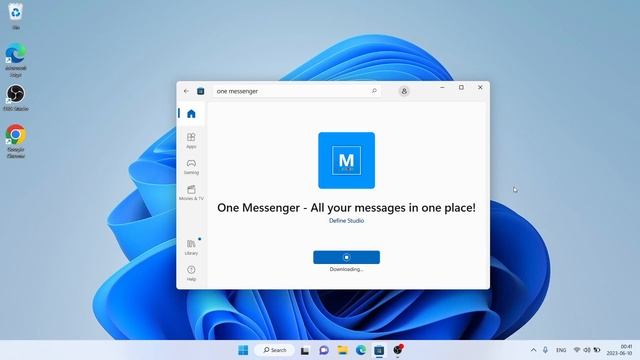Click the One Messenger app title text
Image resolution: width=640 pixels, height=360 pixels.
346,208
